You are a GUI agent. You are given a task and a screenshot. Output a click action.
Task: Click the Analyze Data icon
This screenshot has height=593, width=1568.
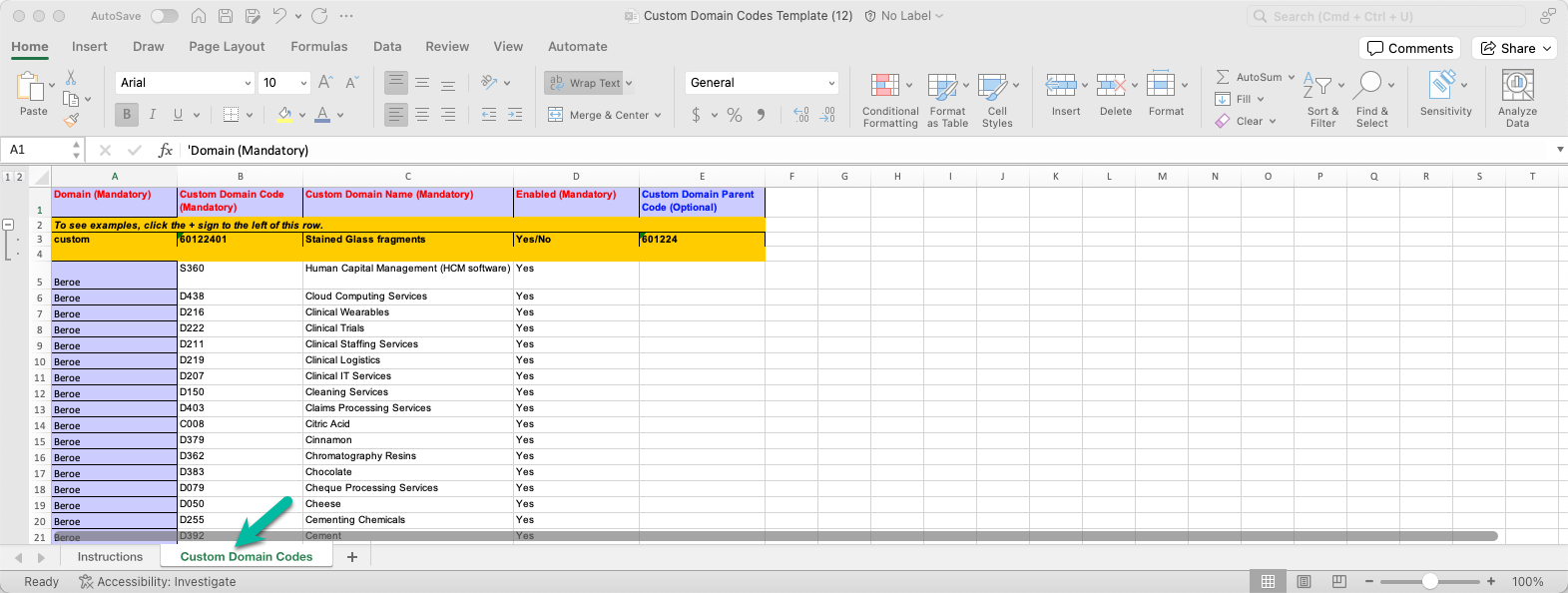pyautogui.click(x=1517, y=86)
